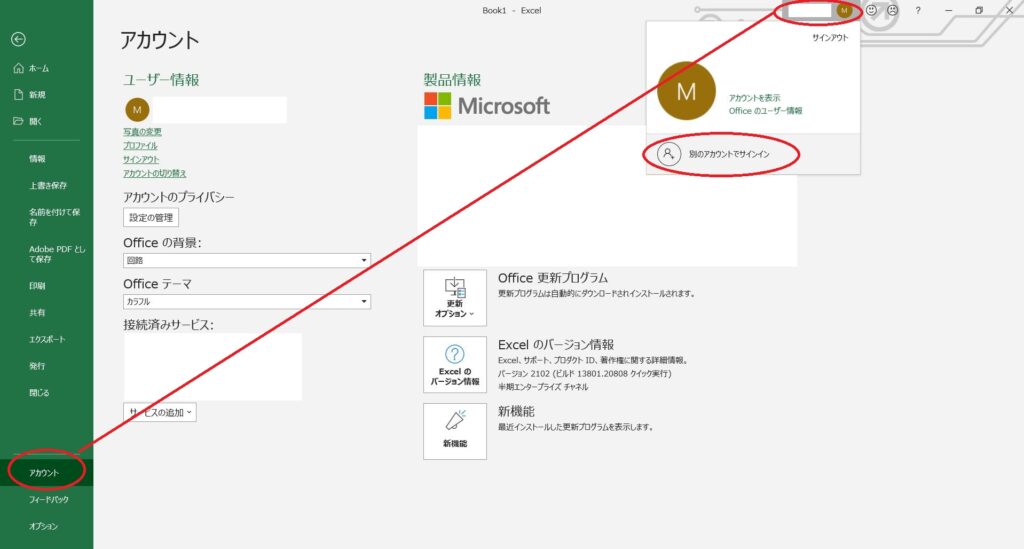Viewport: 1024px width, 549px height.
Task: Click the smiley feedback icon in the title bar
Action: [x=871, y=10]
